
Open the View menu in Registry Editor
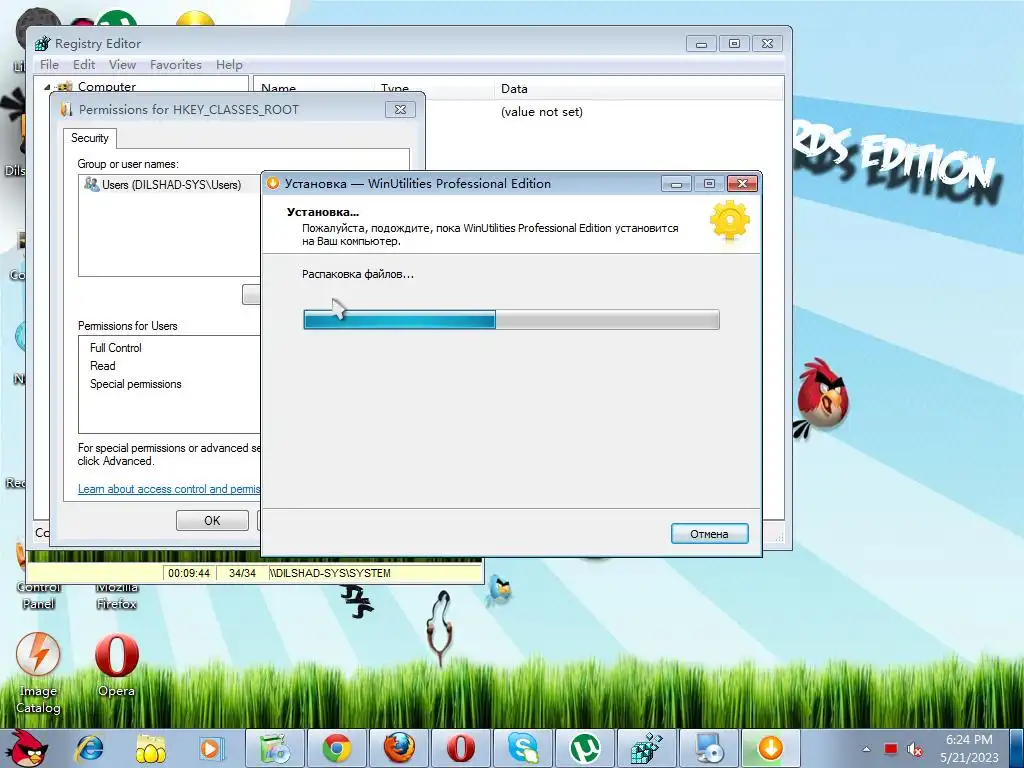click(x=122, y=65)
